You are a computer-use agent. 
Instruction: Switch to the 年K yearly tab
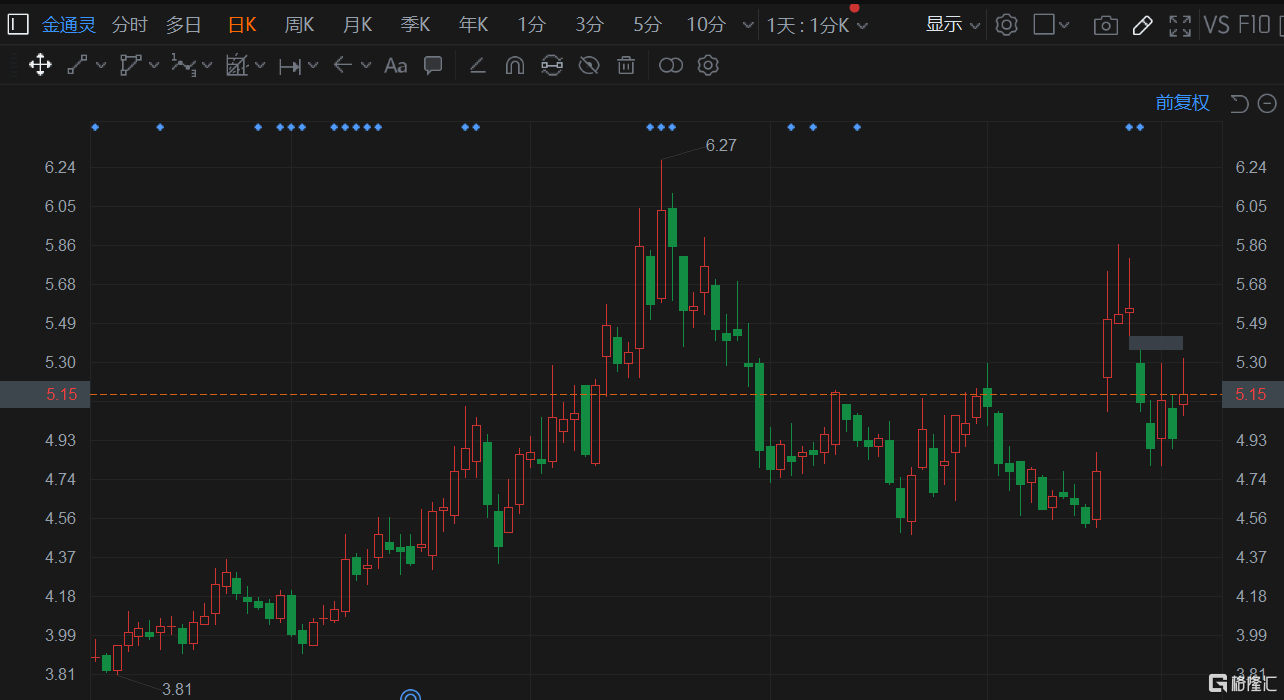474,25
